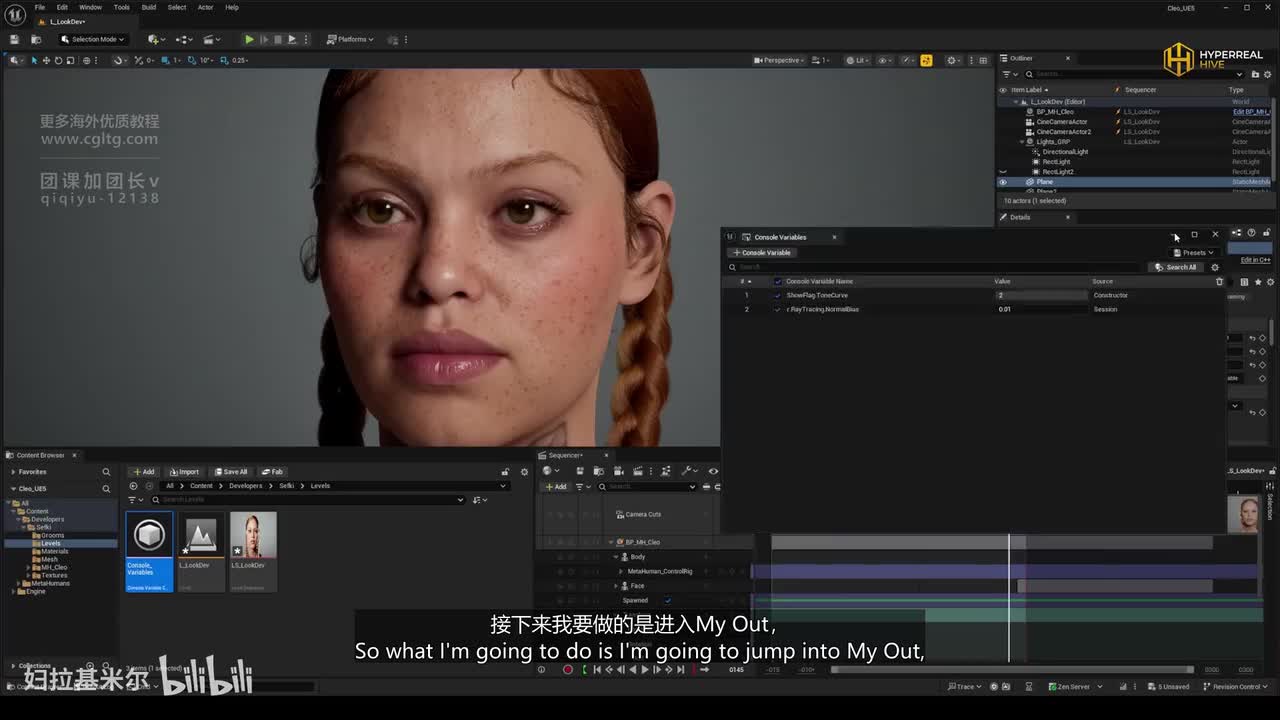Search the Favorites section magnifier icon
Image resolution: width=1280 pixels, height=720 pixels.
[106, 472]
